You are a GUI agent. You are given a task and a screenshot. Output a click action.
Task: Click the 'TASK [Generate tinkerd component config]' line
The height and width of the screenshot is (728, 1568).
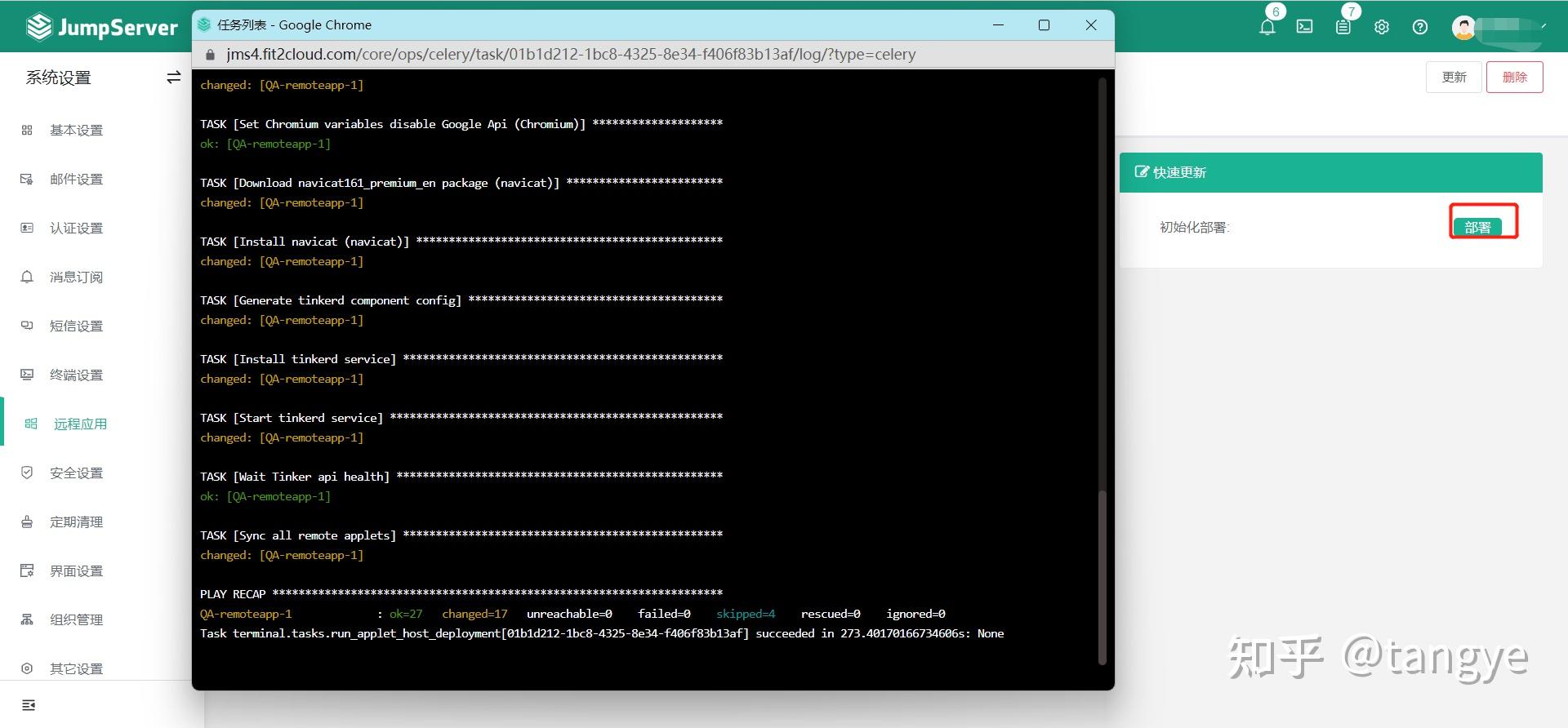click(461, 300)
